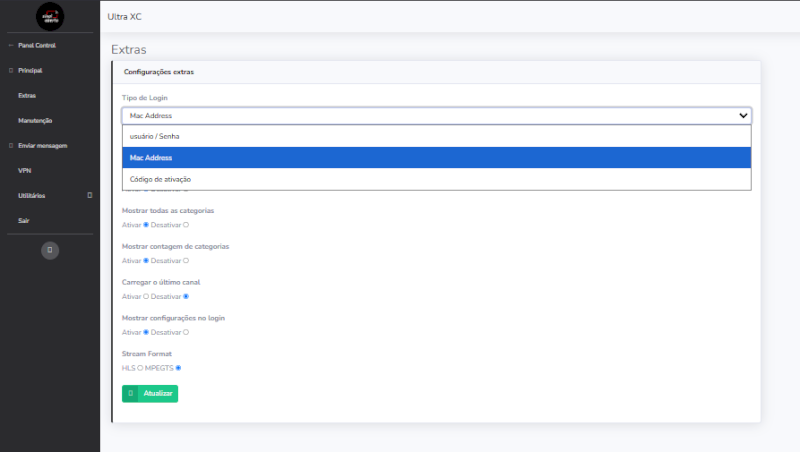Collapse the Tipo de Login dropdown arrow
Image resolution: width=800 pixels, height=452 pixels.
pos(743,116)
